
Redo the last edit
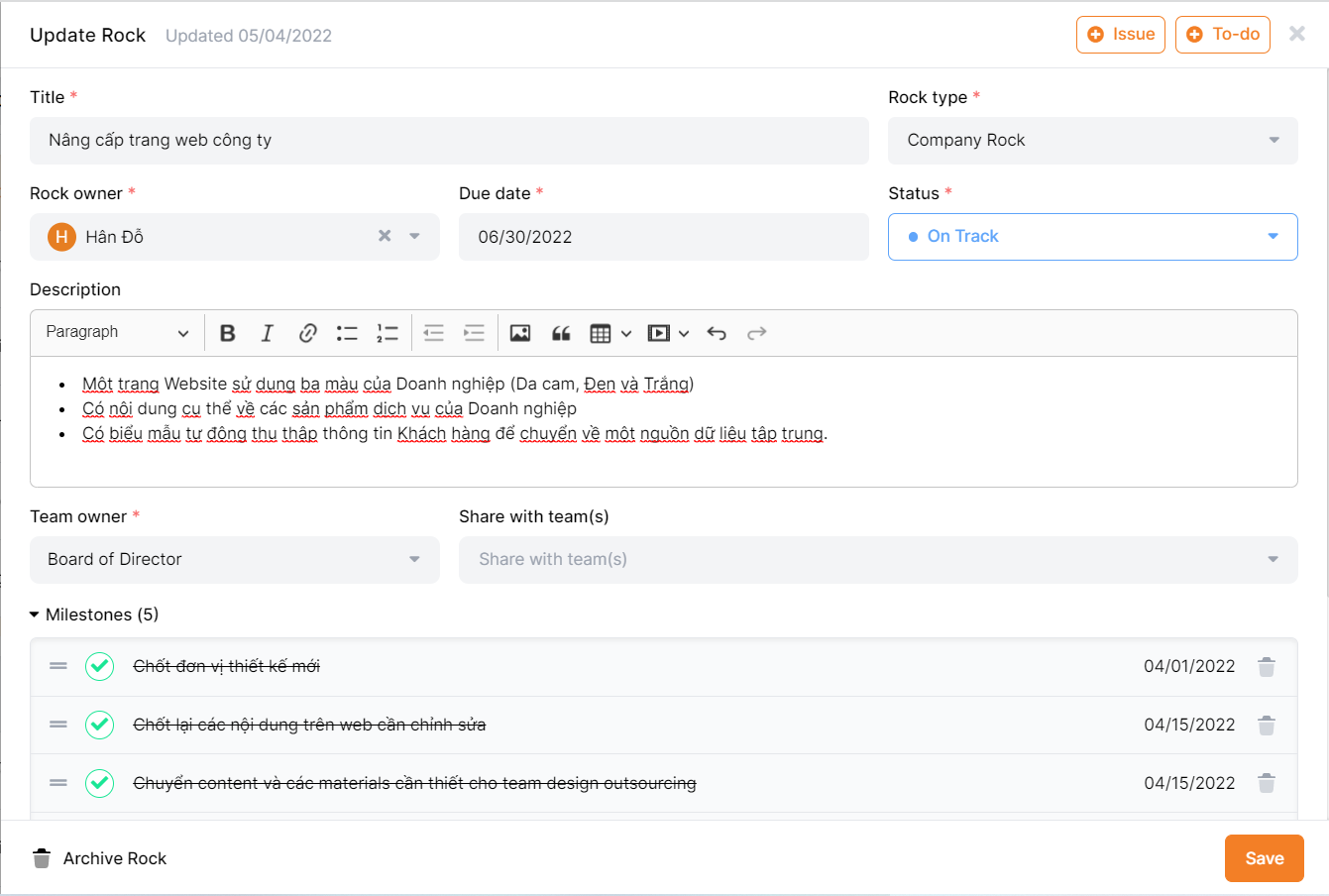(757, 333)
